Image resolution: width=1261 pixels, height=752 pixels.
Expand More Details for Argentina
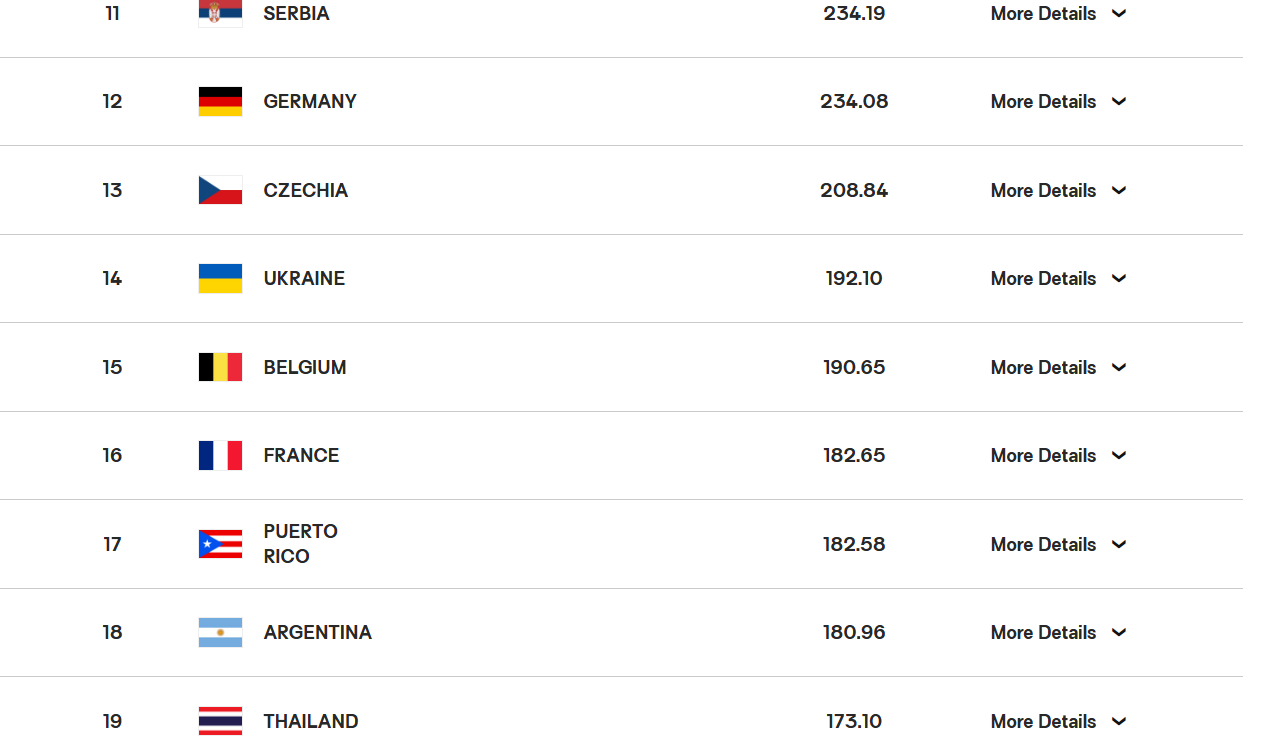click(x=1058, y=632)
